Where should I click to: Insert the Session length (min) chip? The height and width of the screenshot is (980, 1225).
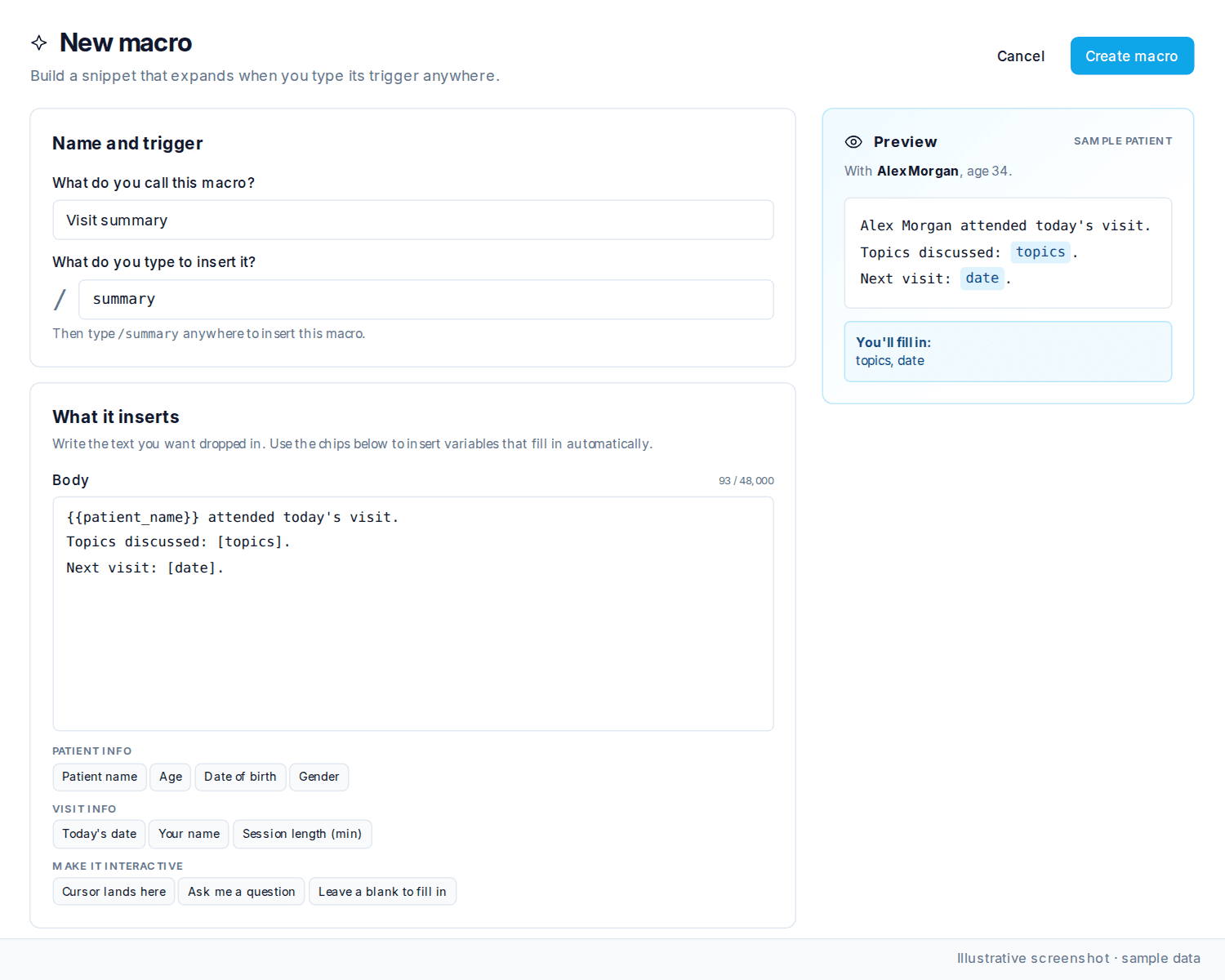(x=302, y=834)
